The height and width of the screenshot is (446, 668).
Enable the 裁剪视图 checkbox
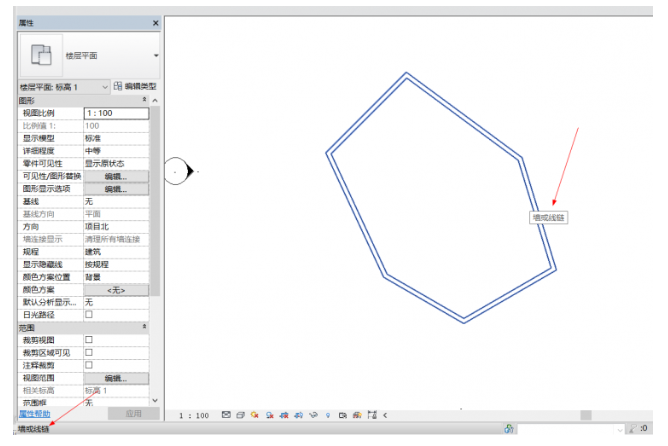pyautogui.click(x=89, y=340)
